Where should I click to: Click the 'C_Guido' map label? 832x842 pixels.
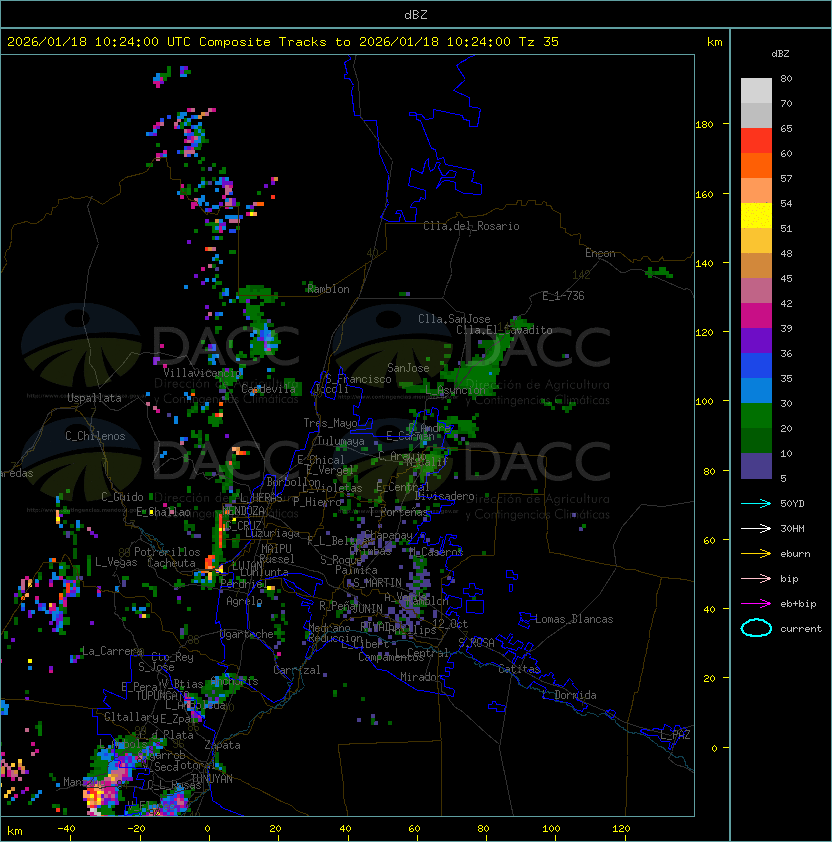pos(122,497)
